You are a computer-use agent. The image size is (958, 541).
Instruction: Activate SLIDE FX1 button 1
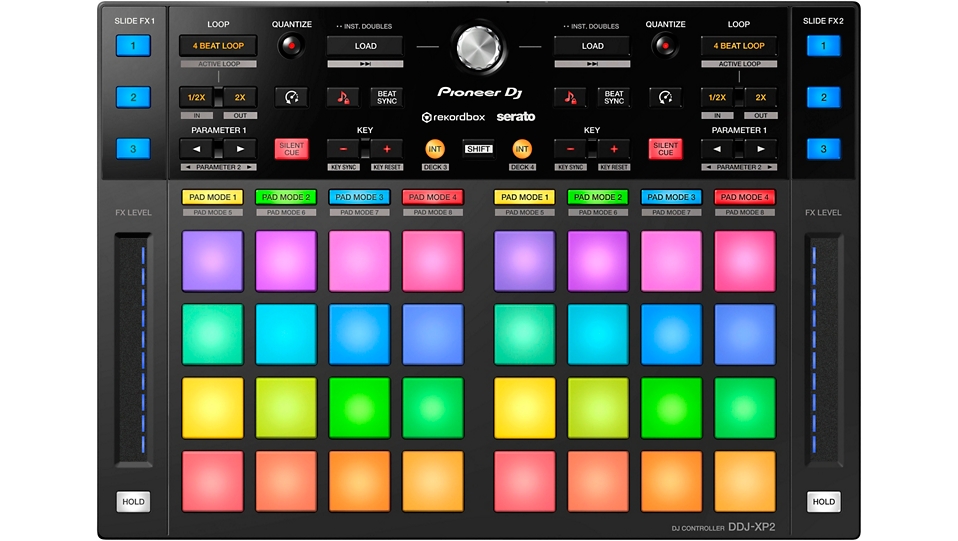[x=133, y=46]
